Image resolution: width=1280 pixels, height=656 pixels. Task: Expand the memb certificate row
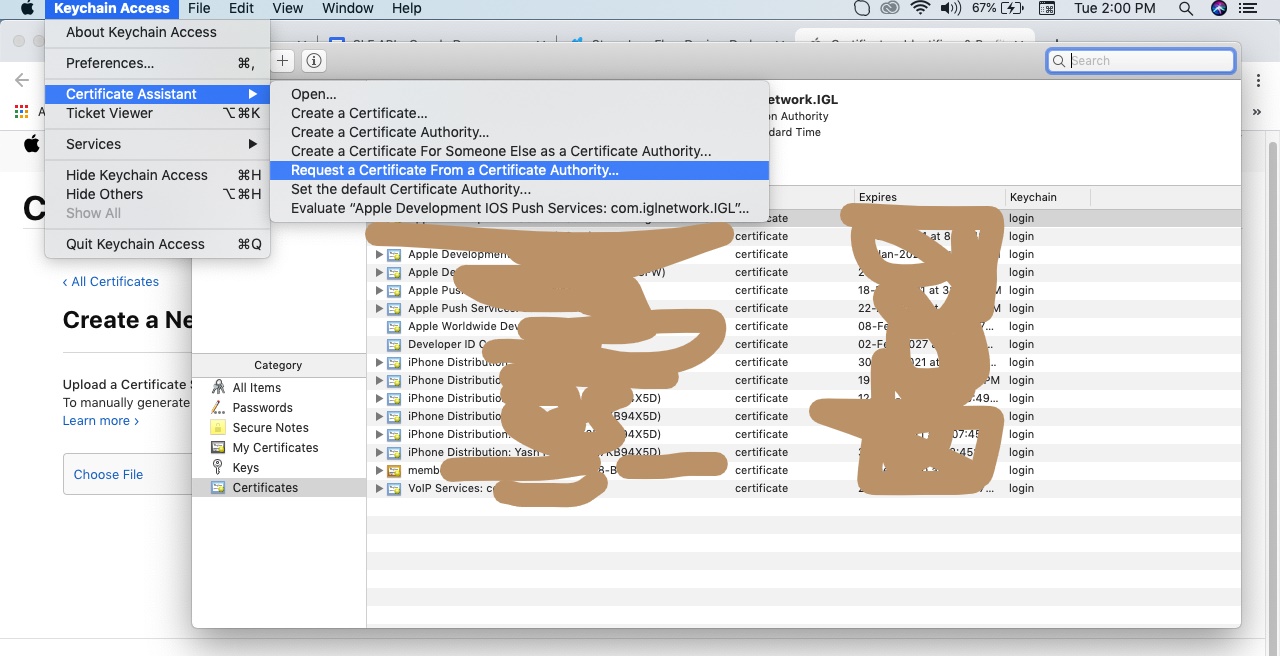(x=379, y=471)
